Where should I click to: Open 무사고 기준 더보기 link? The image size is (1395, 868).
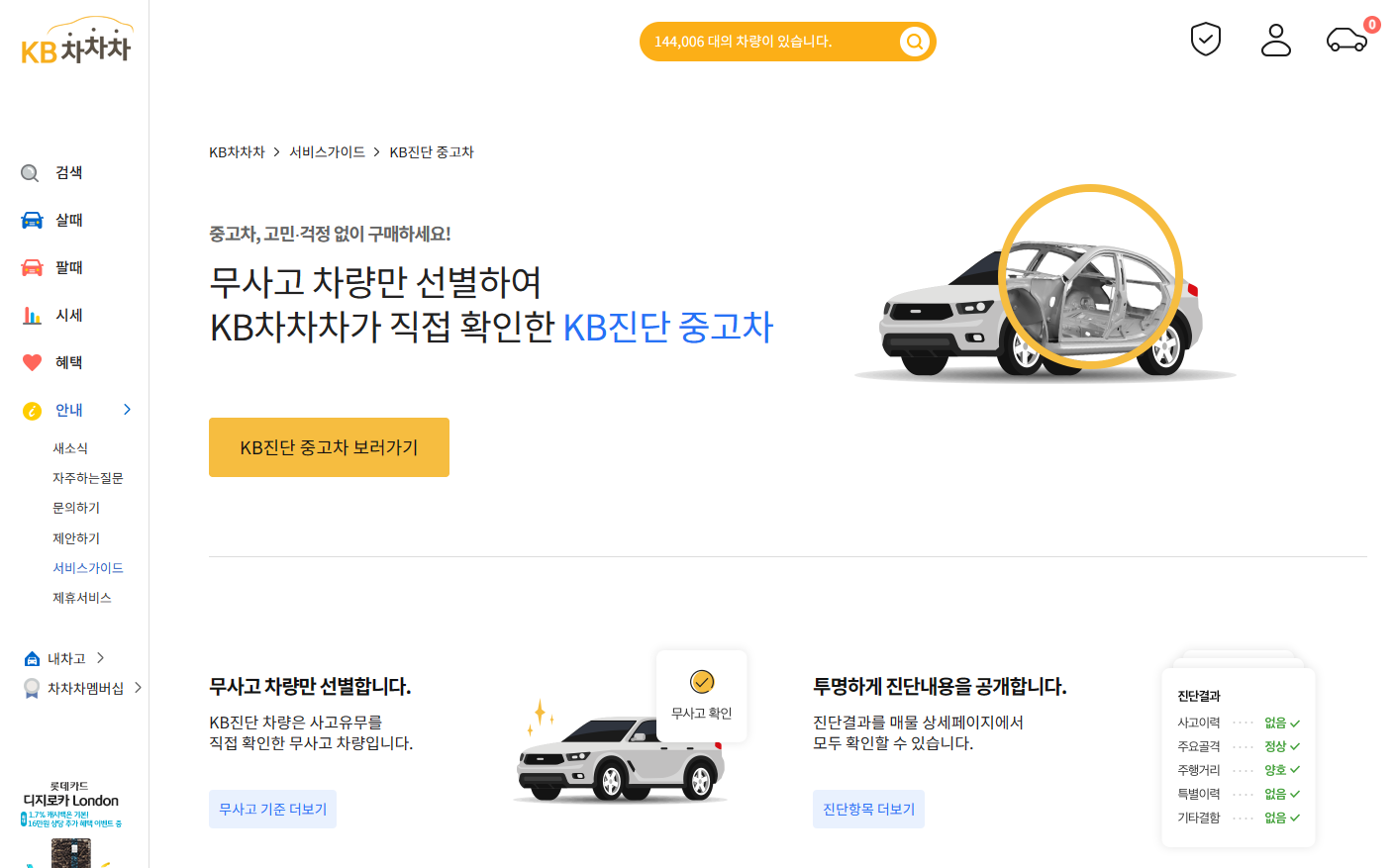(272, 809)
